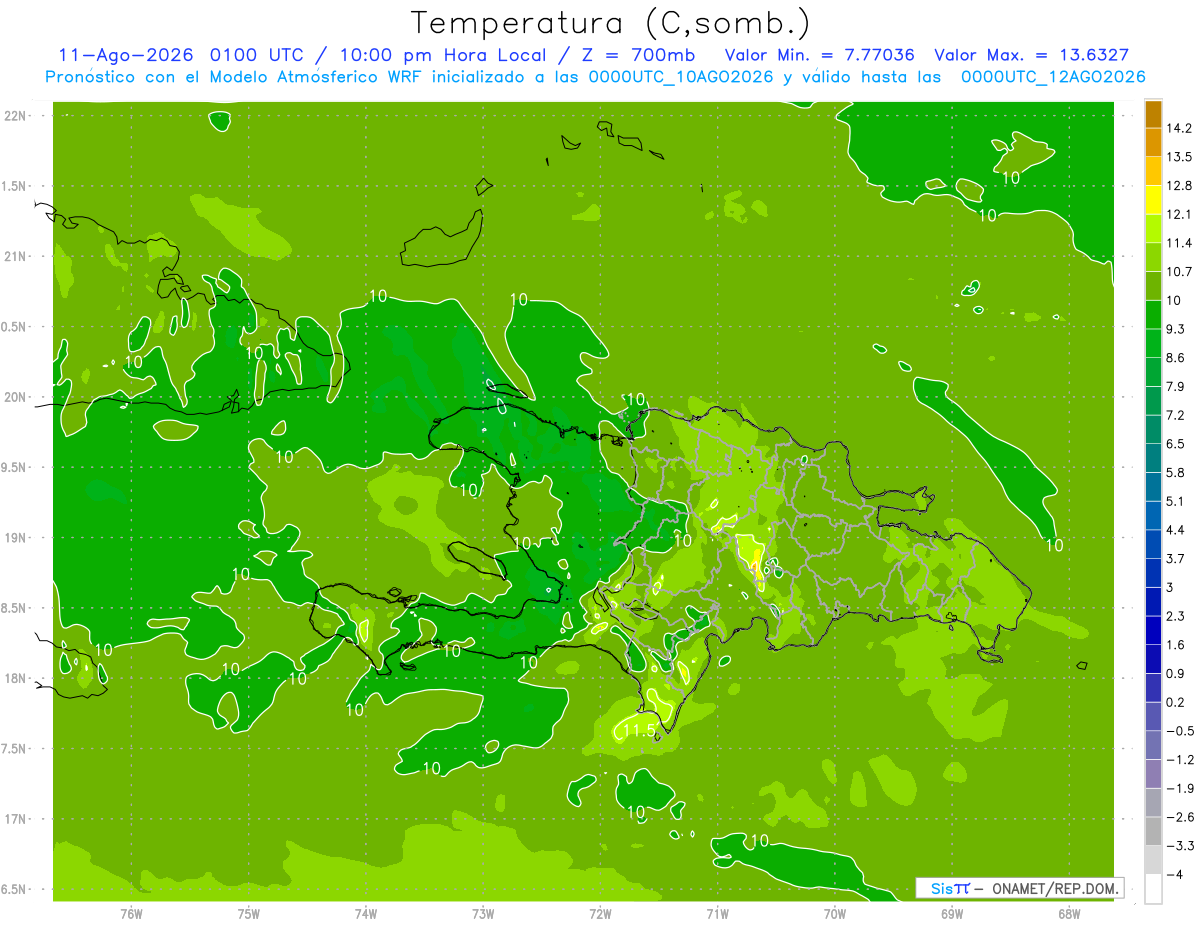The width and height of the screenshot is (1200, 927).
Task: Click the "11.5" contour label on the map
Action: click(x=638, y=732)
